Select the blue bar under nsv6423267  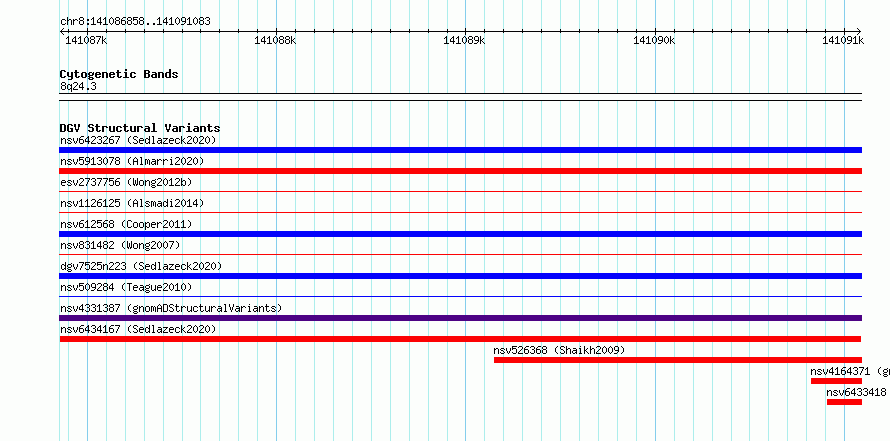[460, 150]
